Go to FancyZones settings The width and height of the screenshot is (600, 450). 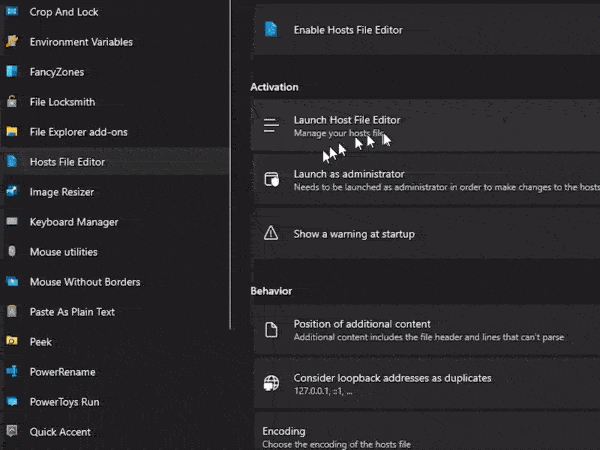click(x=115, y=72)
